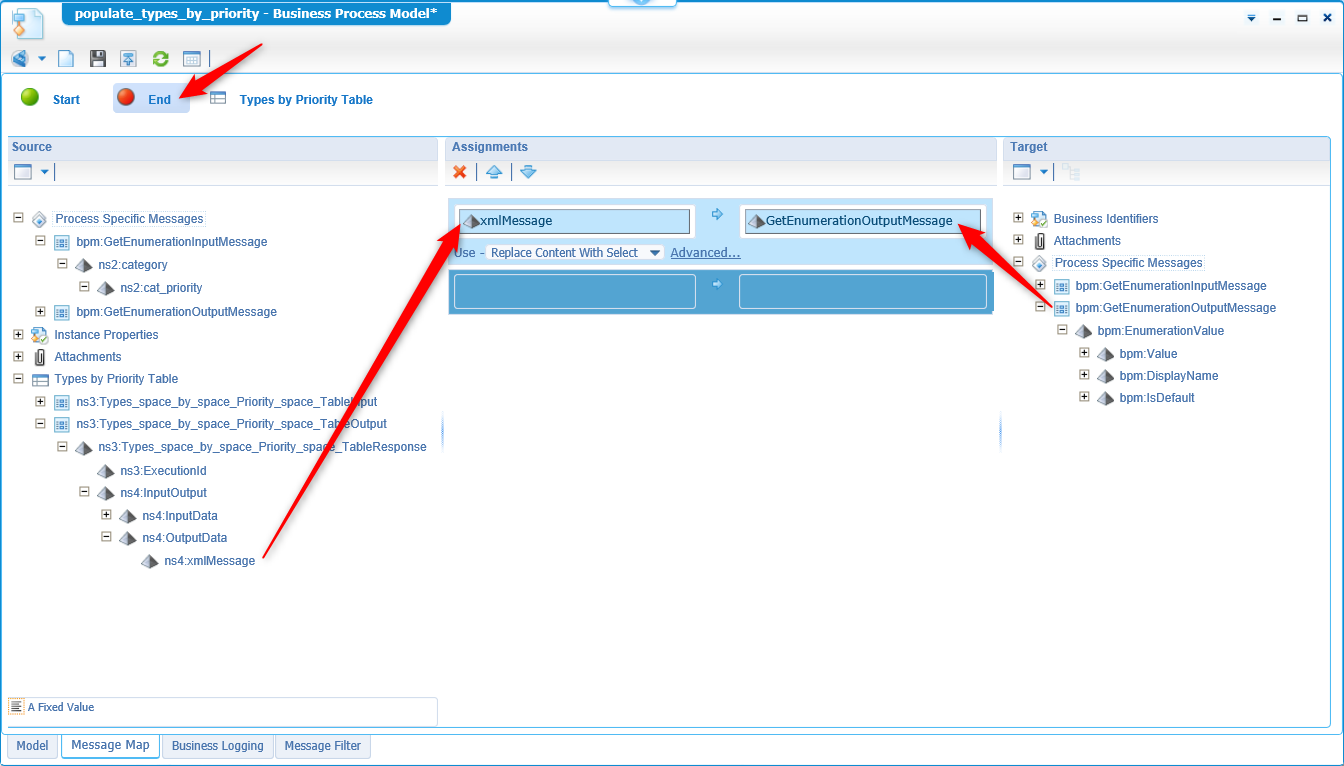Open the Model tab
This screenshot has height=766, width=1344.
coord(32,746)
